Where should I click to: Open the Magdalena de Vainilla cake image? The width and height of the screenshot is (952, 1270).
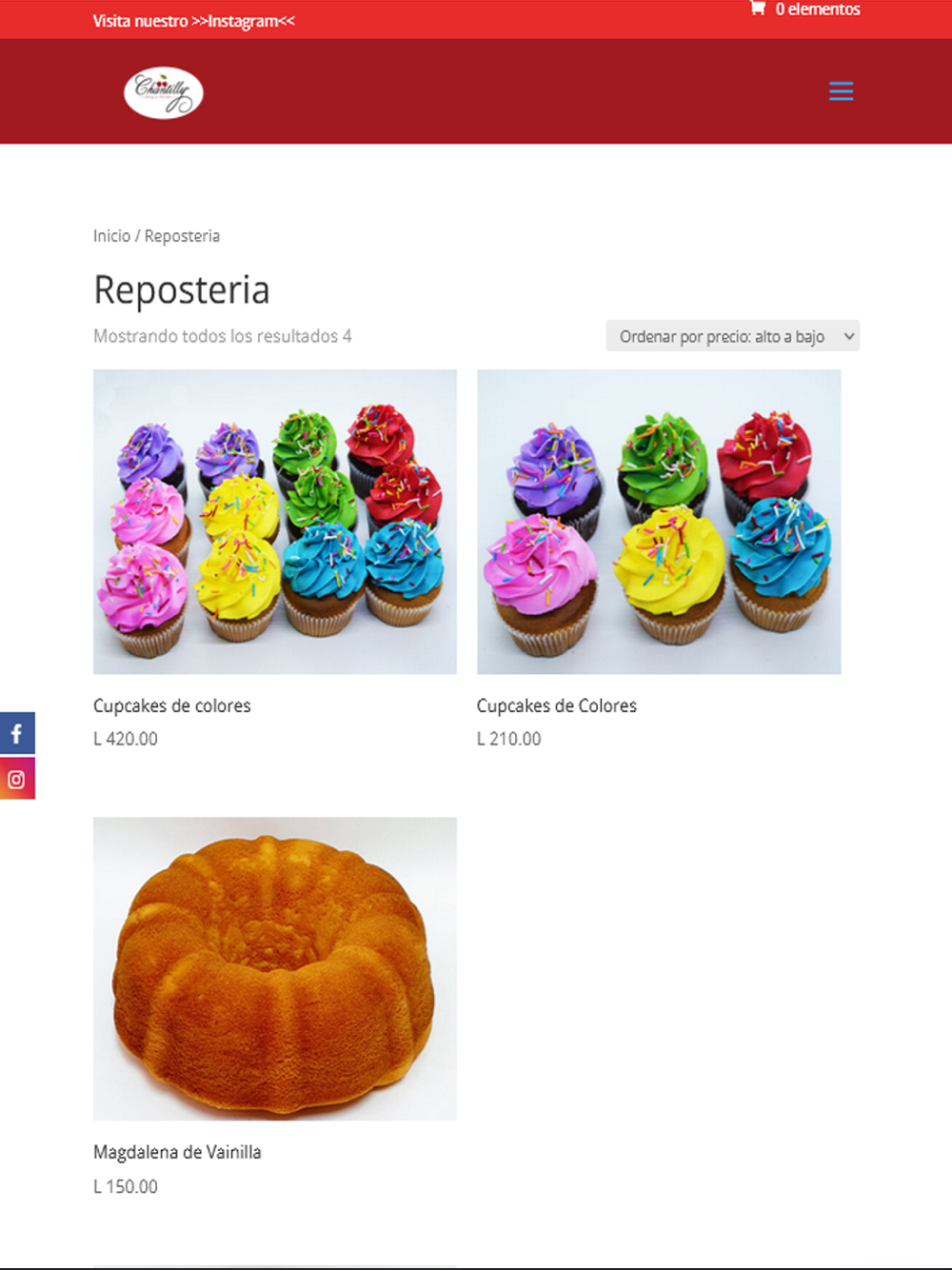275,968
